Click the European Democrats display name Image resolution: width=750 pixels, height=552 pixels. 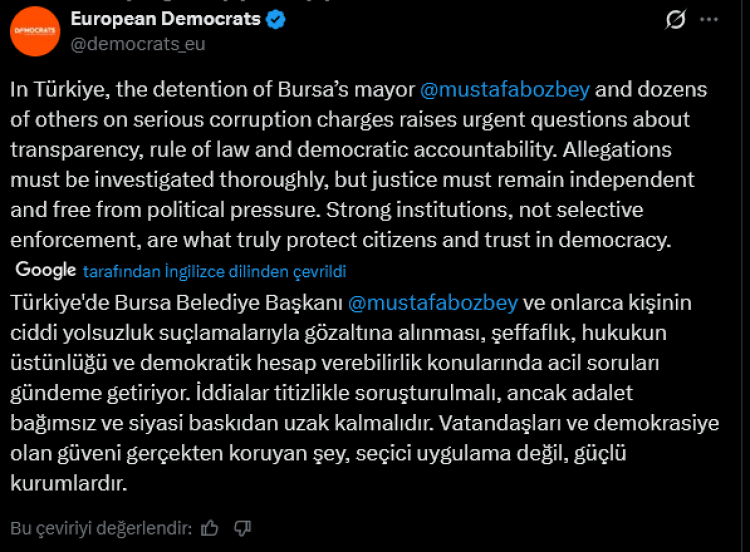pos(165,19)
